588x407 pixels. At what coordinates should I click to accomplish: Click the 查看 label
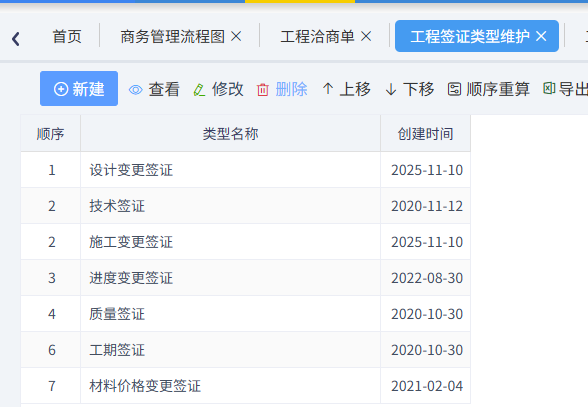tap(164, 89)
